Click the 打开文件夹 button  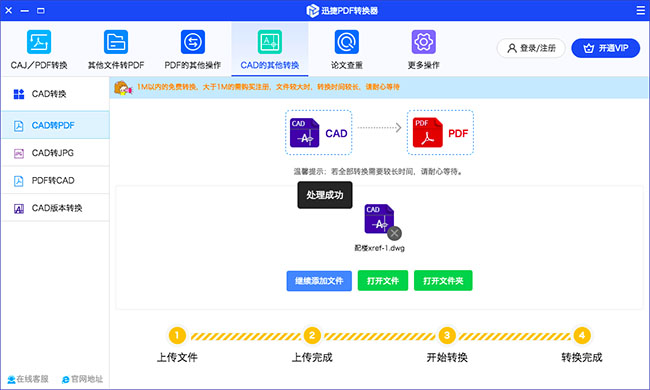point(443,281)
